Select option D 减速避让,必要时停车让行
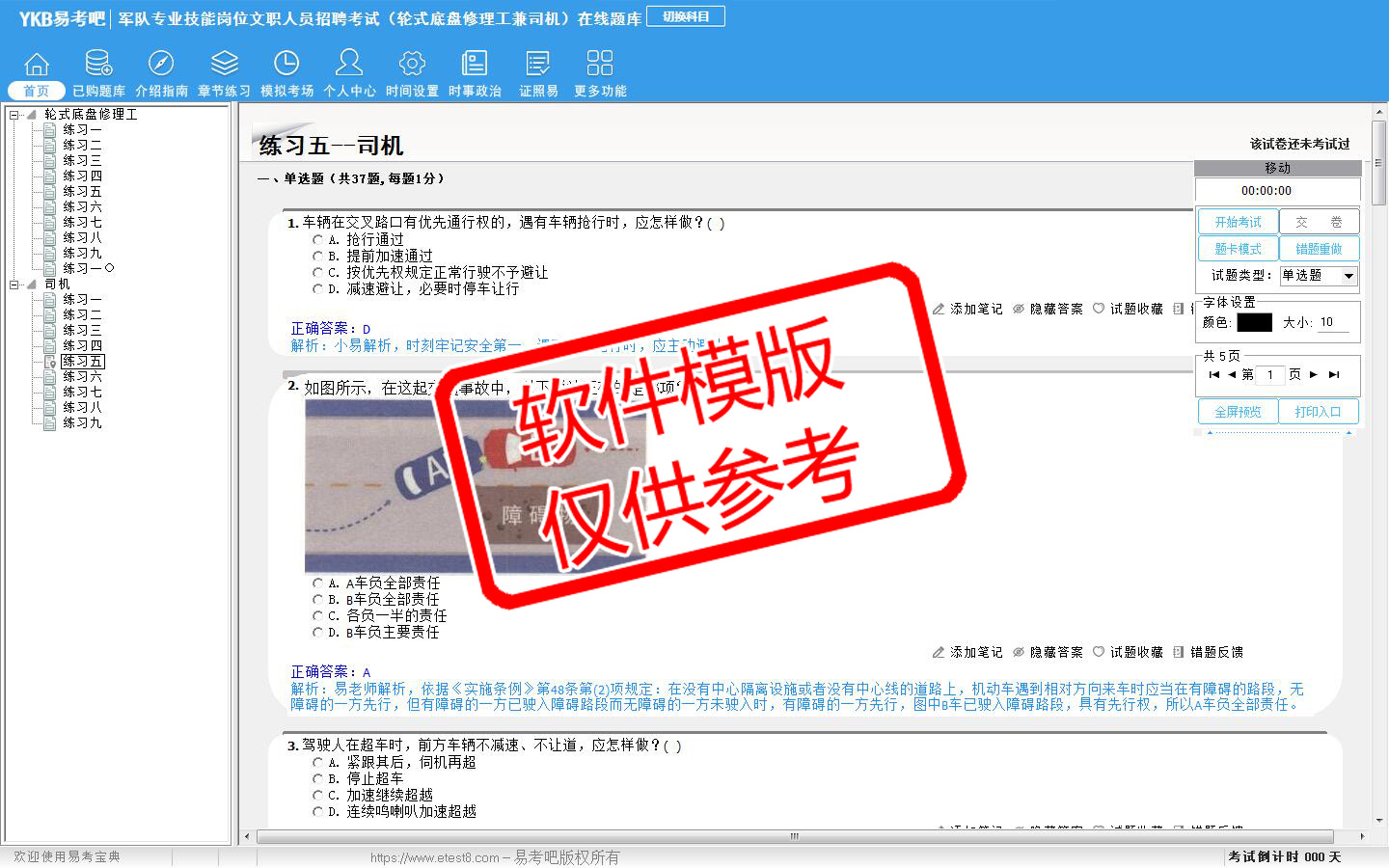 (x=317, y=288)
